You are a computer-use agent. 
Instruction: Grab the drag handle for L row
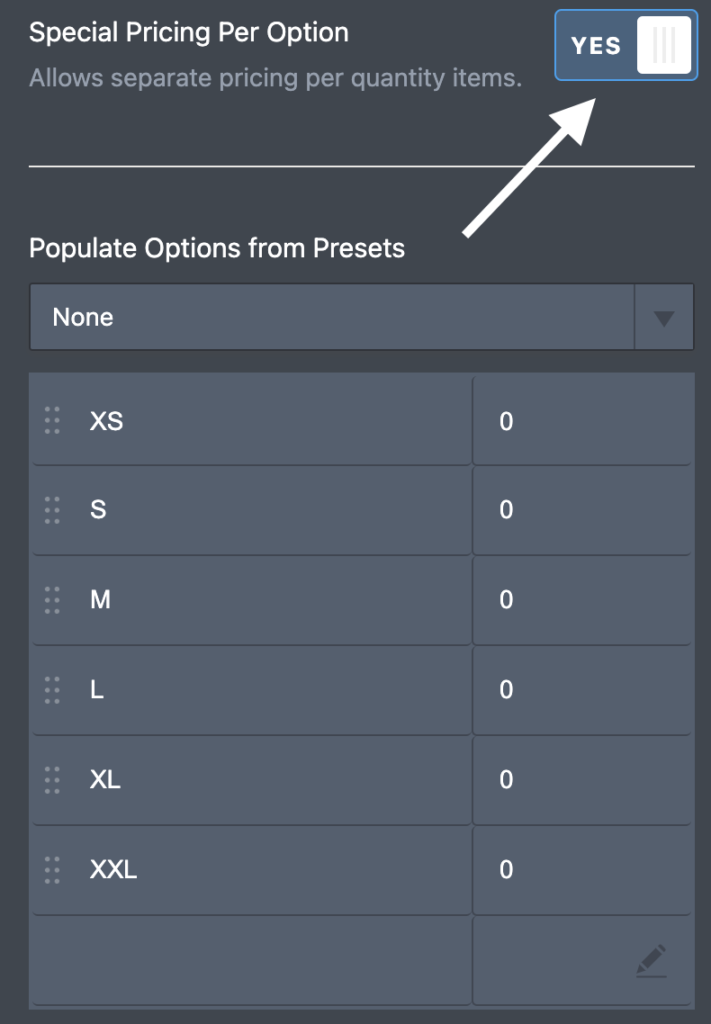coord(52,690)
